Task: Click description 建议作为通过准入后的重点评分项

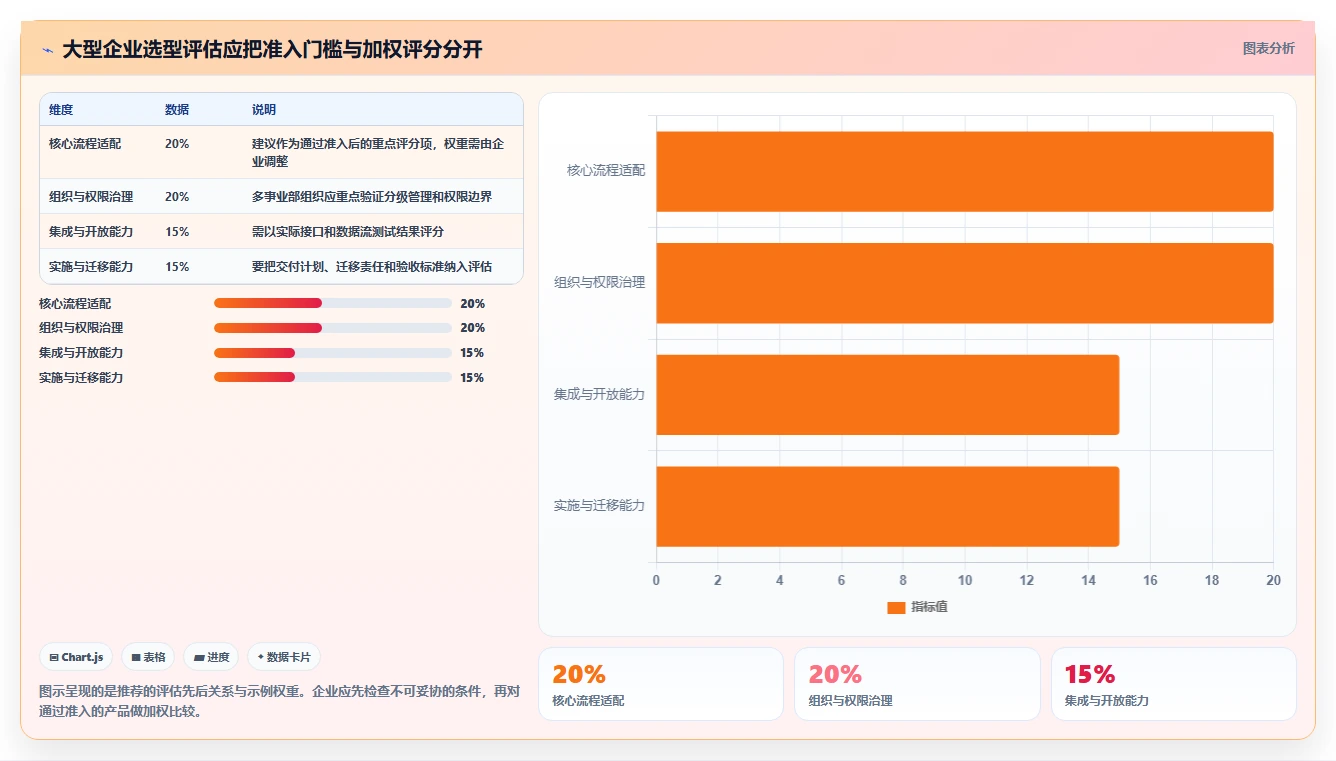Action: [378, 152]
